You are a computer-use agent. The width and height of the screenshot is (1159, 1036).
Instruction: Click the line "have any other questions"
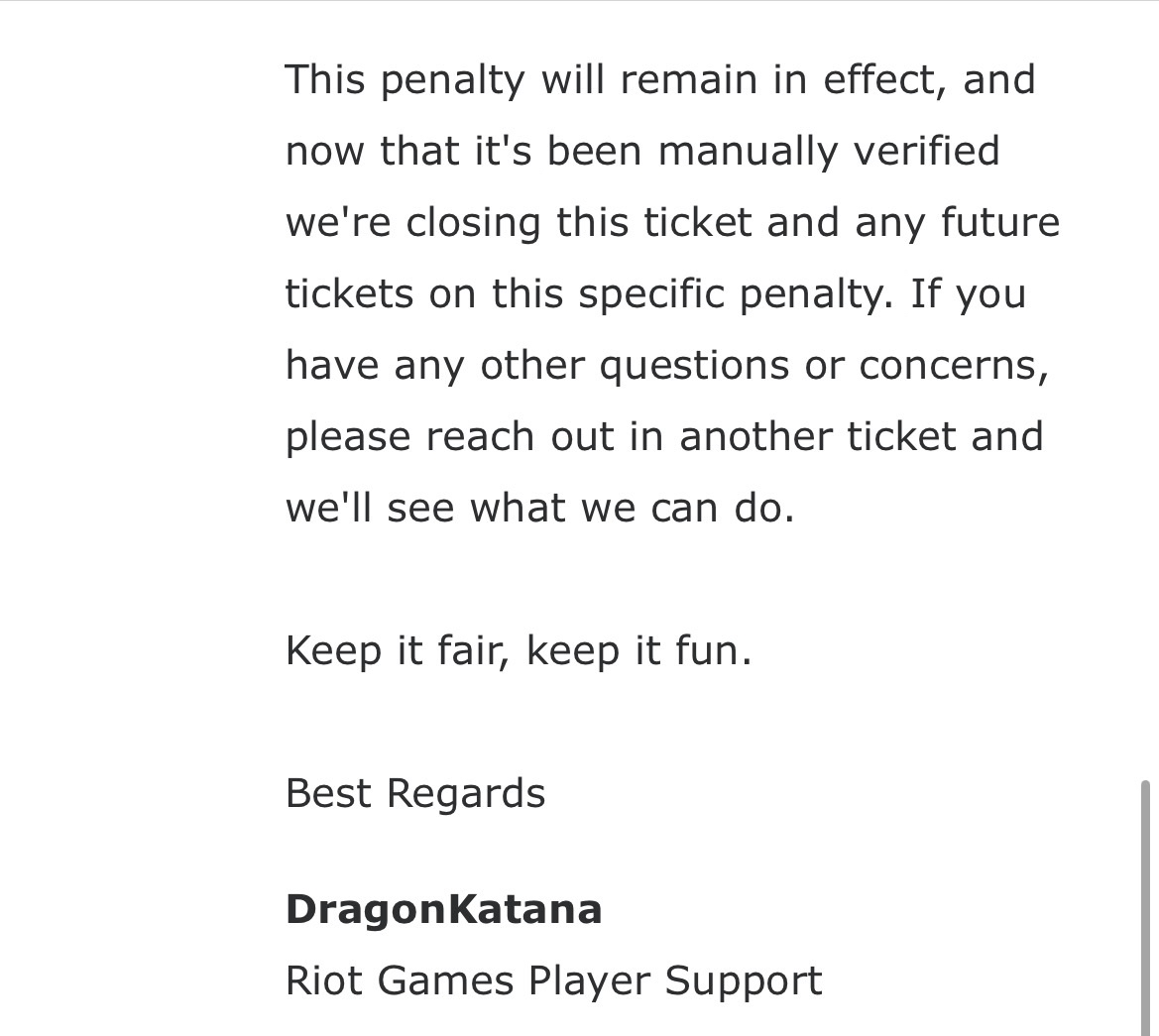pyautogui.click(x=666, y=366)
